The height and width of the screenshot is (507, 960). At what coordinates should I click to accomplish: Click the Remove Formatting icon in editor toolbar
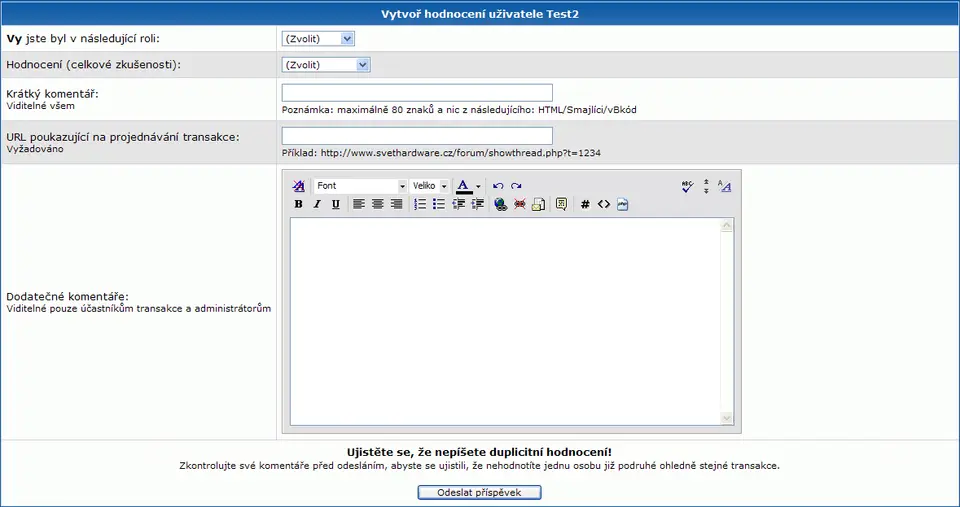[298, 186]
